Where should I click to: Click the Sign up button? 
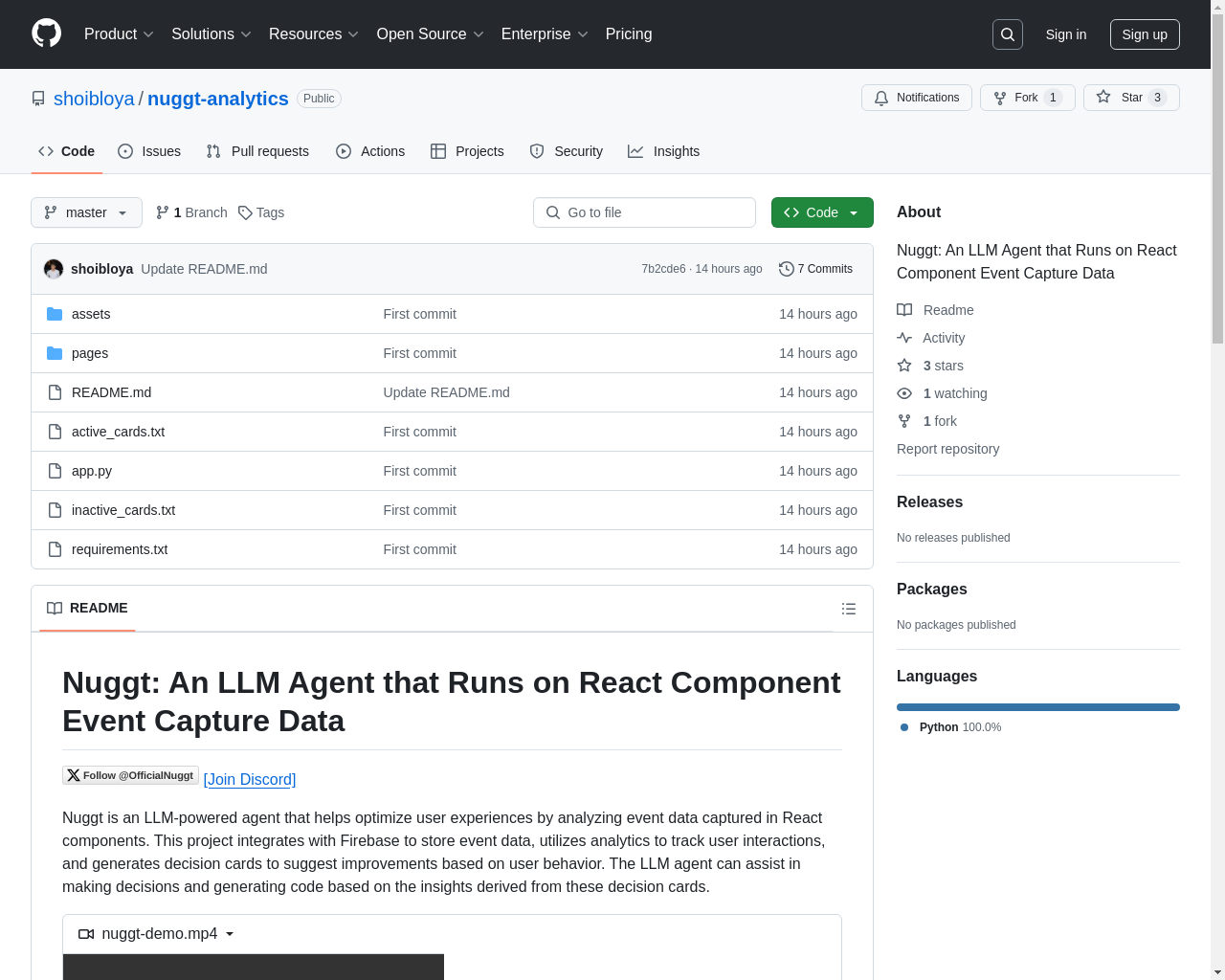(1145, 34)
